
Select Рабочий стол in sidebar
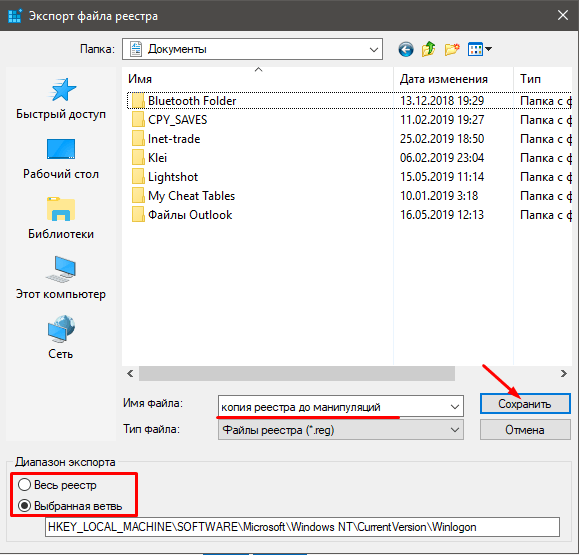click(61, 159)
